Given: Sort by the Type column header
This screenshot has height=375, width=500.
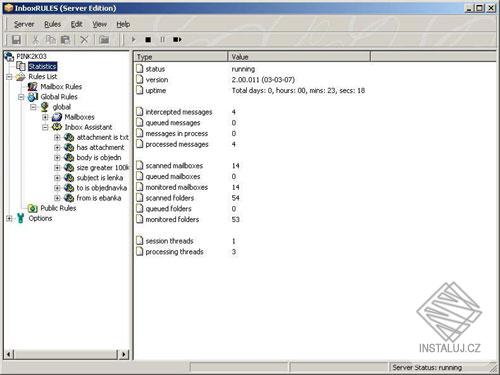Looking at the screenshot, I should point(181,57).
